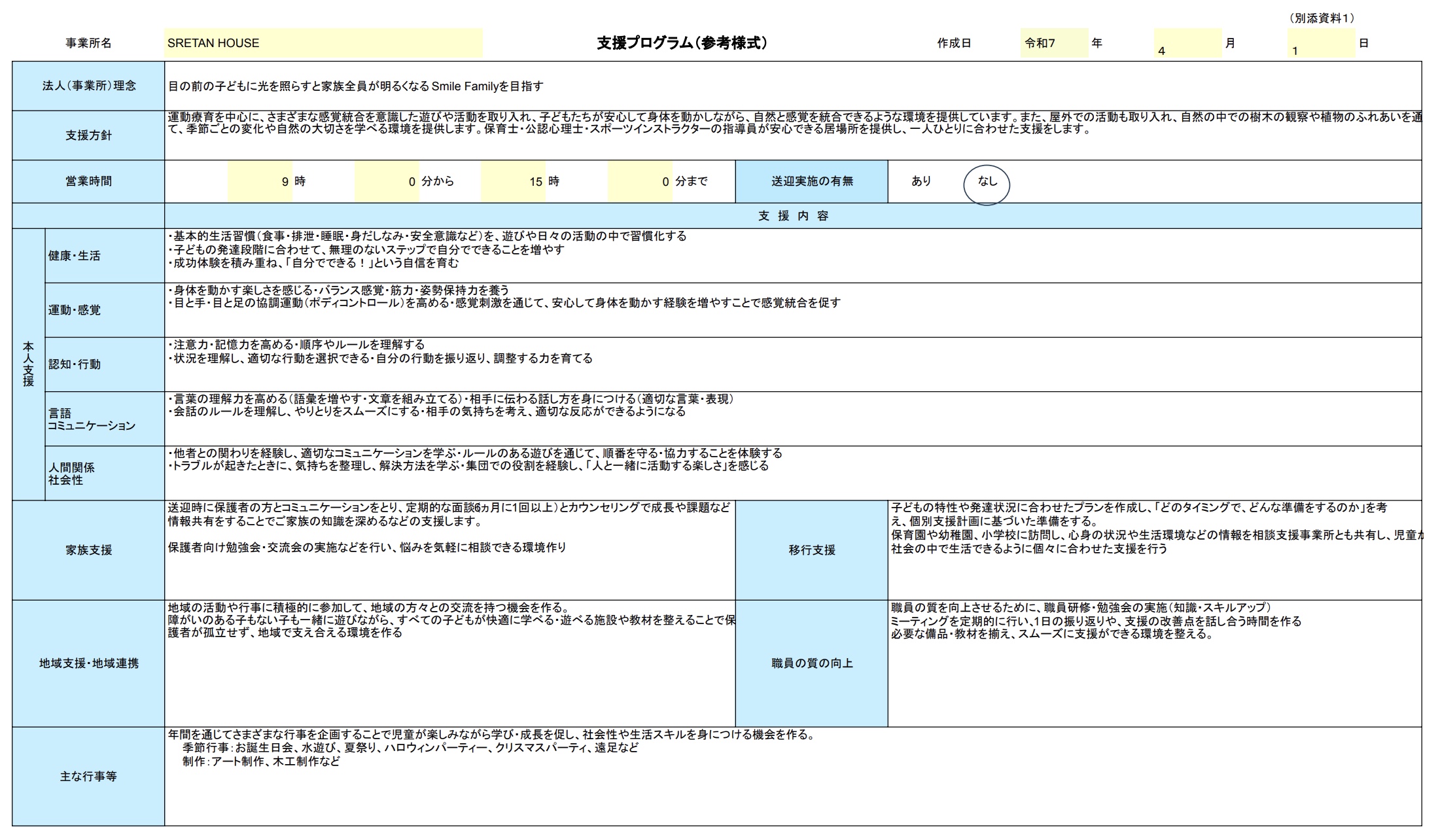Click the 職員研修・勉強会の実施 text line

tap(1081, 608)
